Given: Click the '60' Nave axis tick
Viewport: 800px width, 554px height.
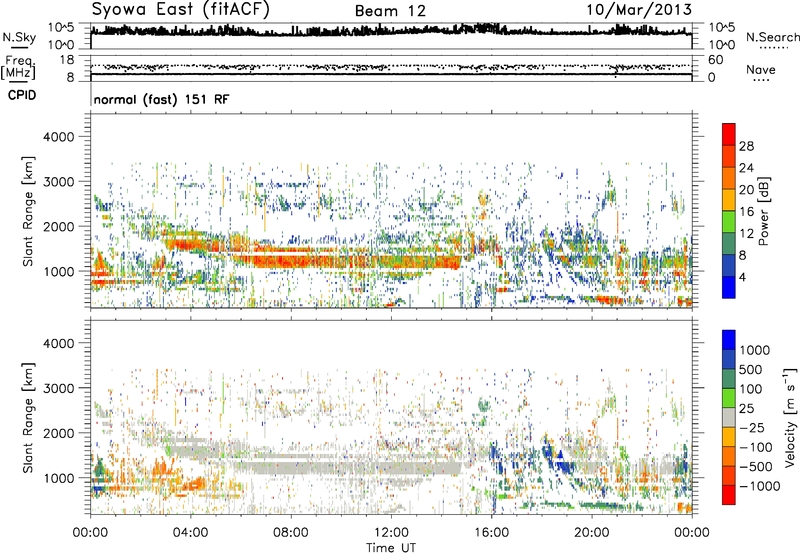Looking at the screenshot, I should coord(715,60).
